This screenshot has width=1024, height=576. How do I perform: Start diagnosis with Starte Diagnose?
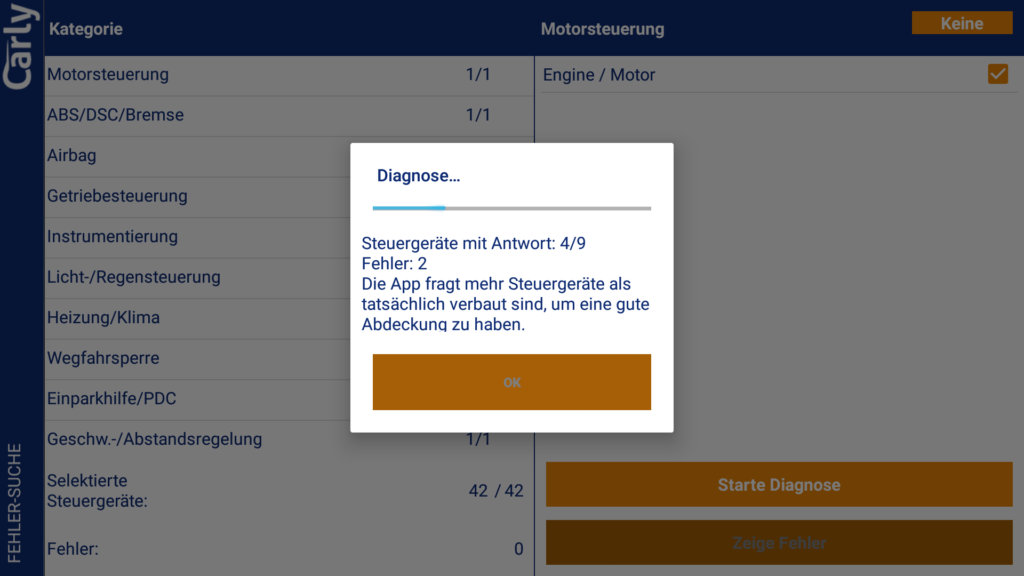[x=778, y=485]
